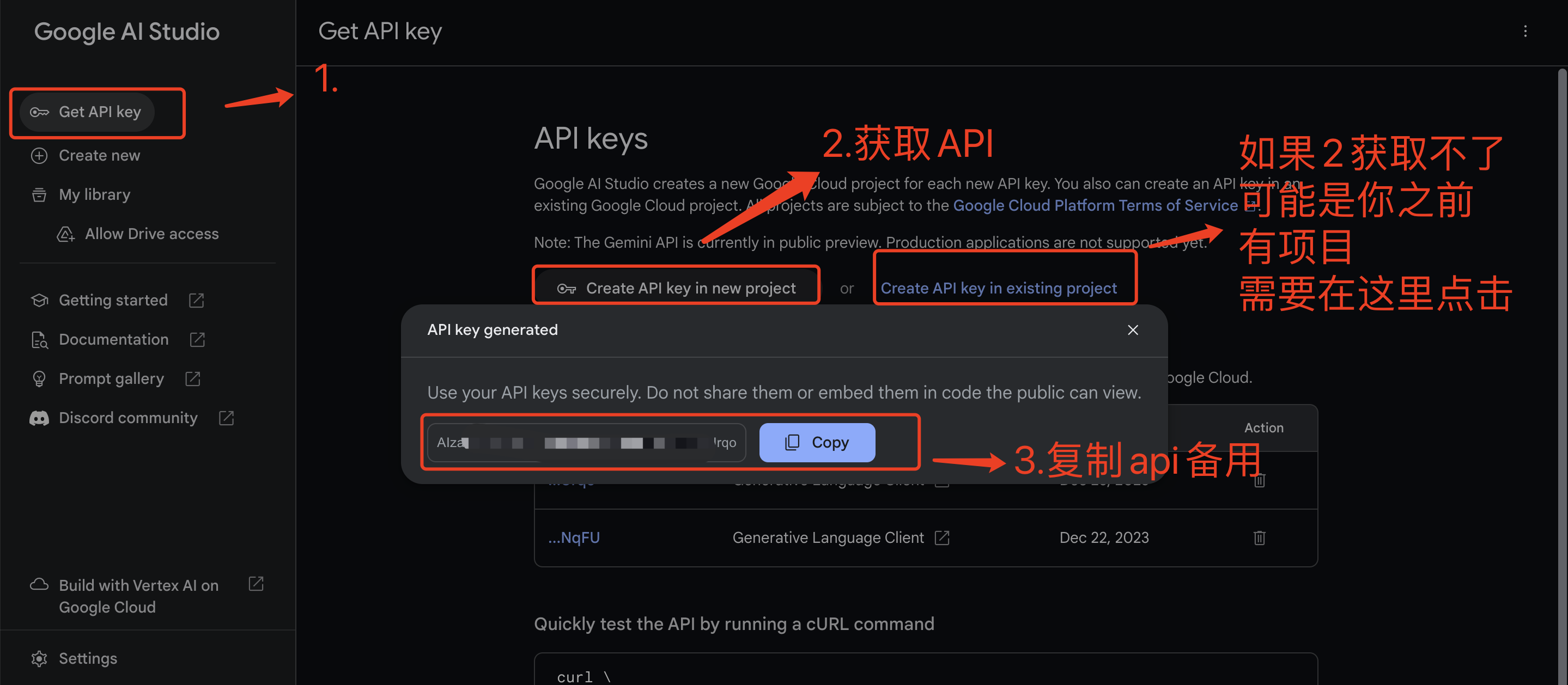The image size is (1568, 685).
Task: Open Documentation from the sidebar
Action: point(114,339)
